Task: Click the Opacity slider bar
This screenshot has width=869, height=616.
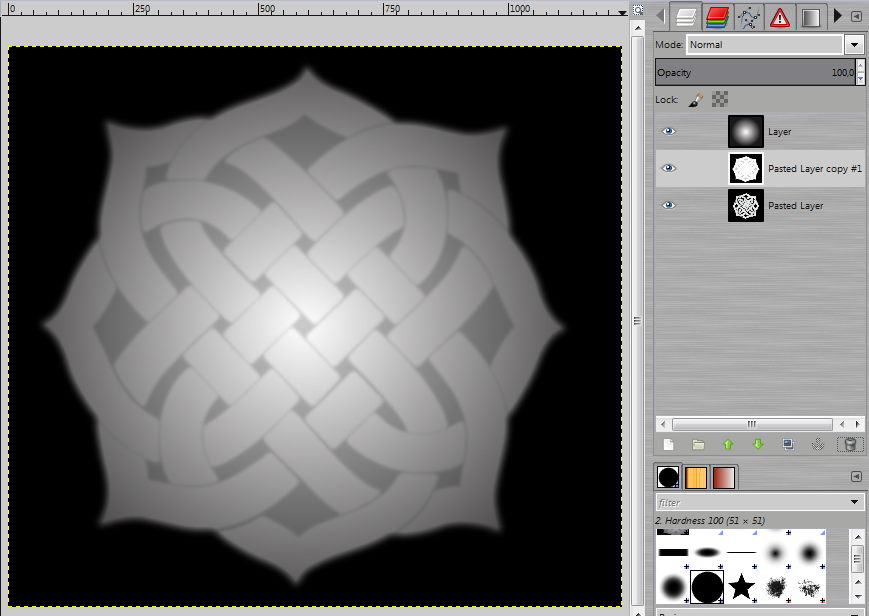Action: (x=755, y=73)
